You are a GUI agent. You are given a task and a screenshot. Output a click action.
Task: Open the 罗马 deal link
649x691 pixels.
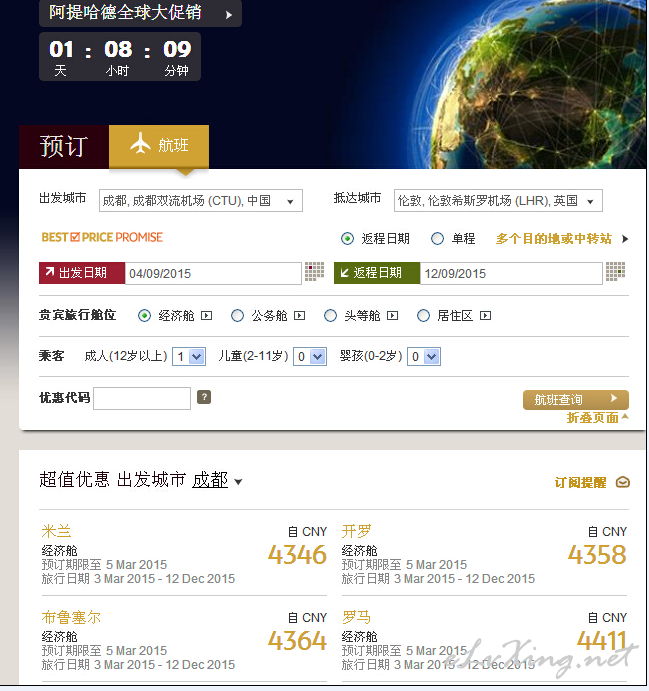pos(356,617)
